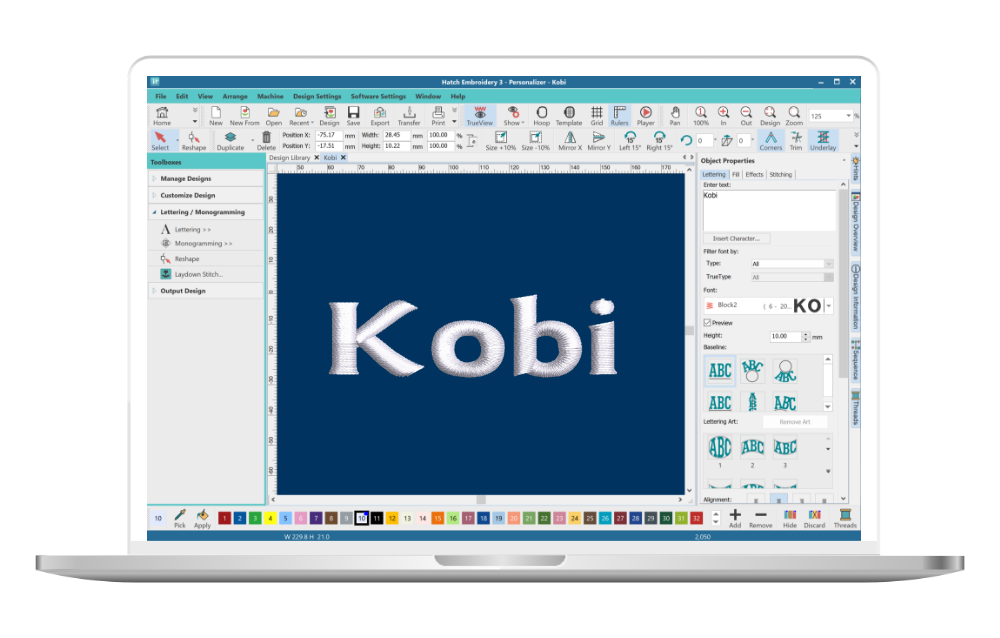The height and width of the screenshot is (638, 1000).
Task: Click Laydown Stitch in the toolbox
Action: click(x=198, y=273)
